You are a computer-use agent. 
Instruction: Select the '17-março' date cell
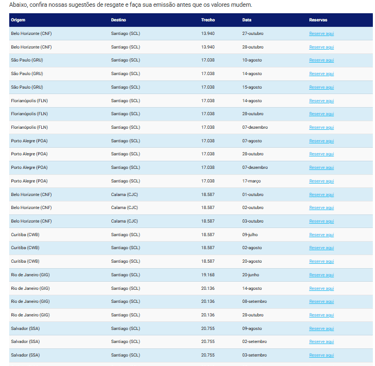pos(251,181)
